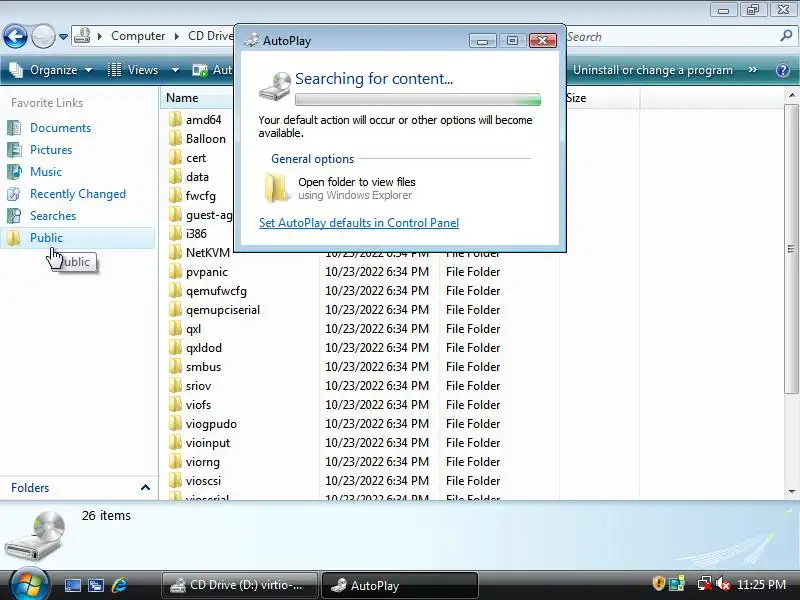Image resolution: width=800 pixels, height=600 pixels.
Task: Click the search magnifier icon
Action: pyautogui.click(x=786, y=36)
